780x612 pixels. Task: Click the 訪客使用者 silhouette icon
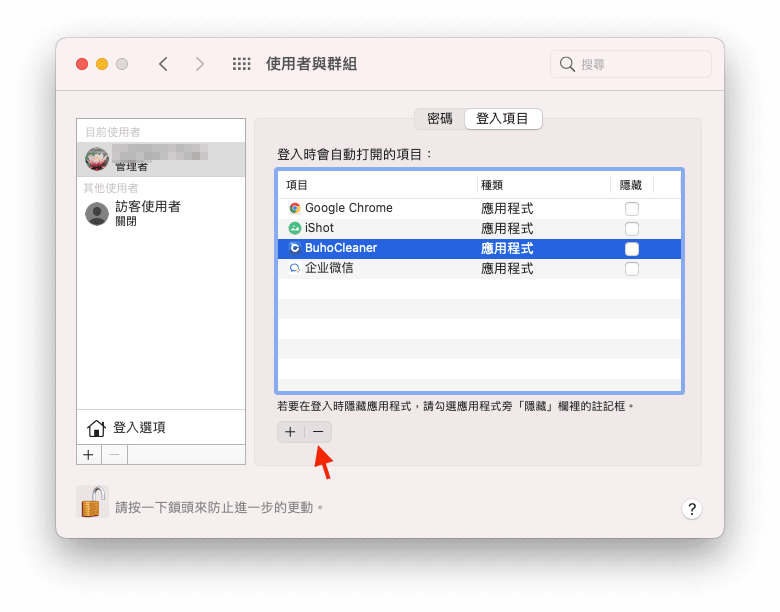coord(97,214)
